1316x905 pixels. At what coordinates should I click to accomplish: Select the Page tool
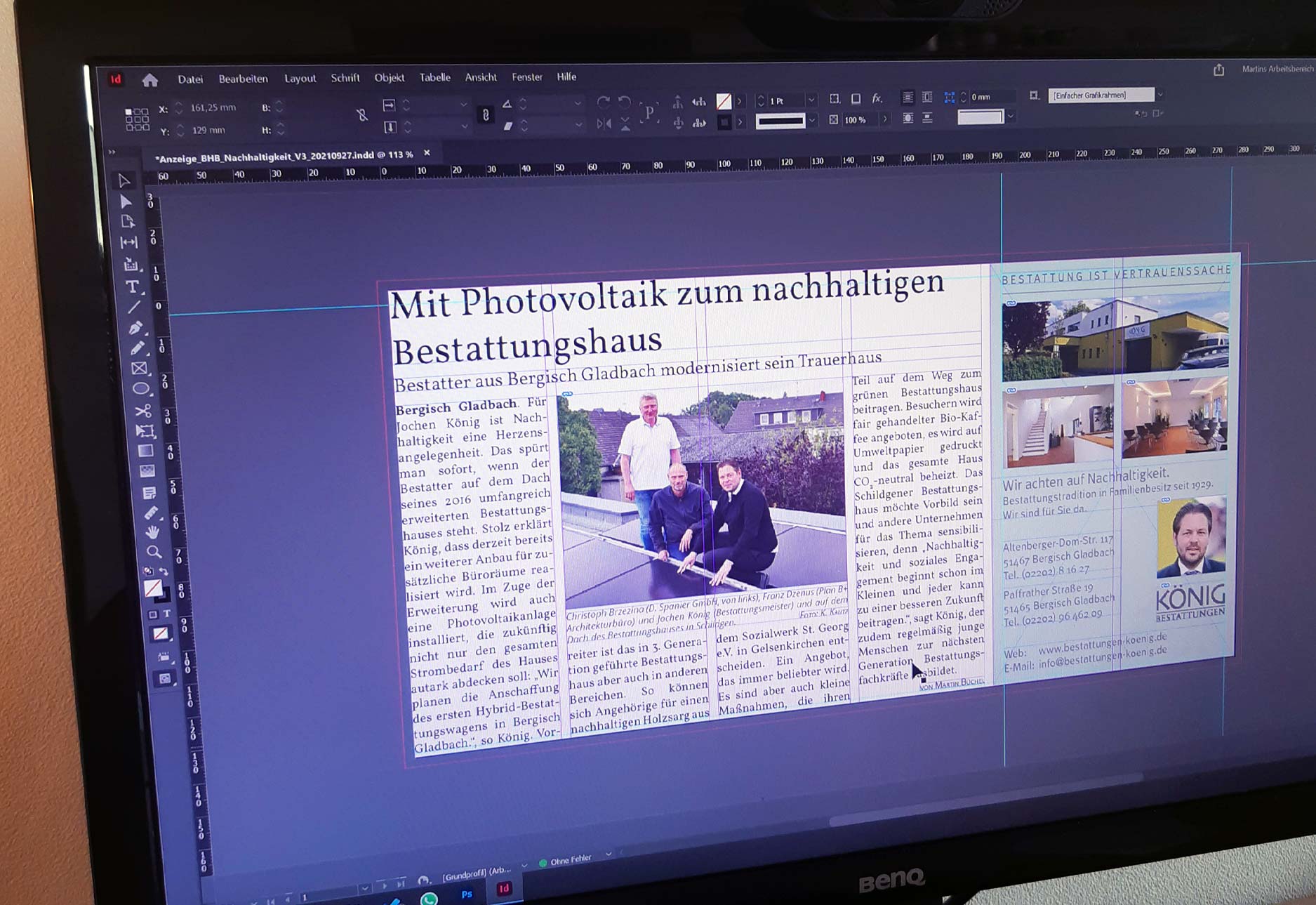click(x=128, y=222)
